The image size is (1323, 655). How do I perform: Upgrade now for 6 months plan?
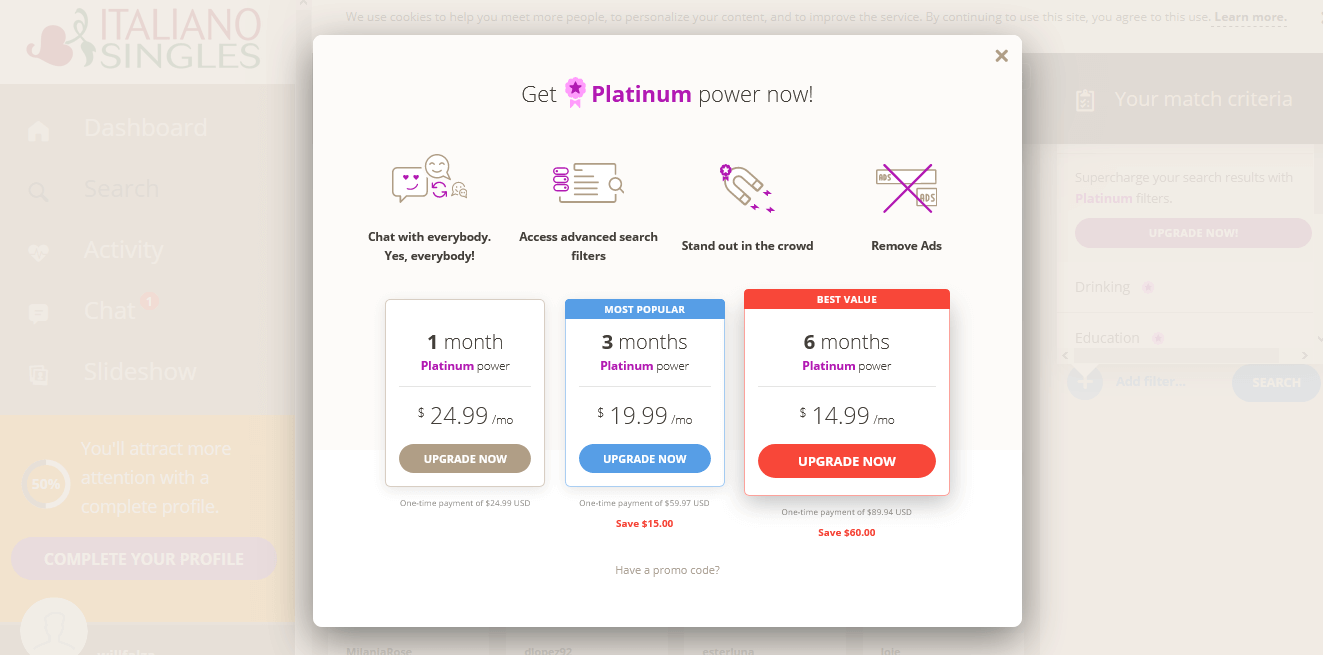pos(847,461)
